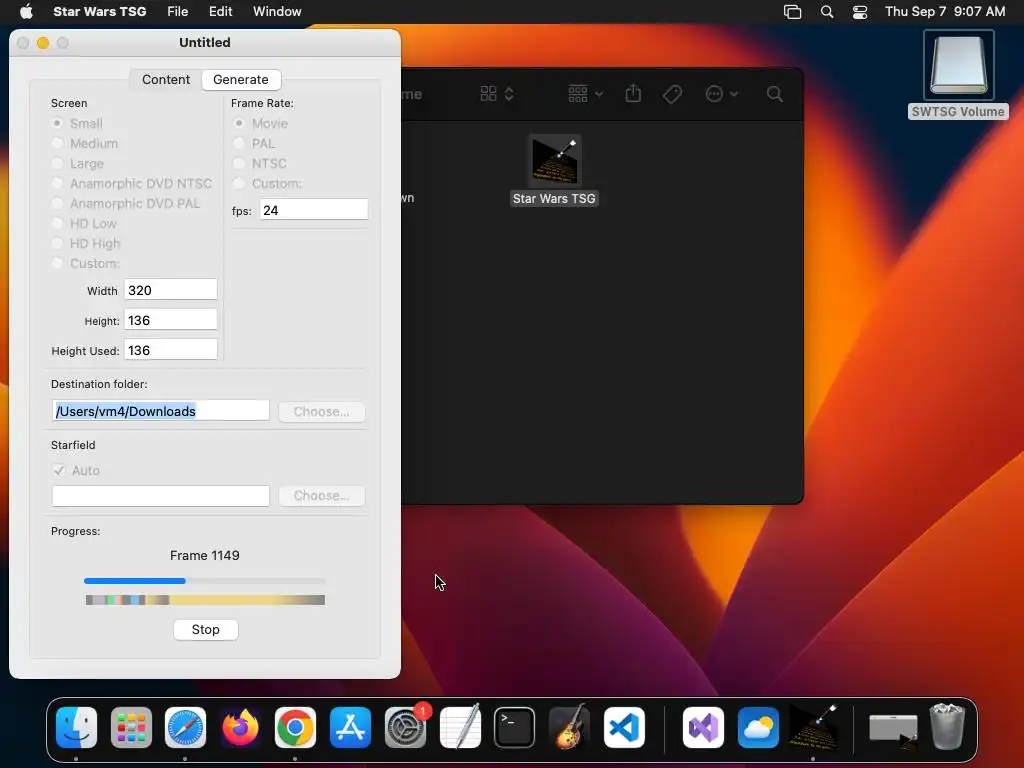1024x768 pixels.
Task: Select the Medium screen size option
Action: point(85,144)
